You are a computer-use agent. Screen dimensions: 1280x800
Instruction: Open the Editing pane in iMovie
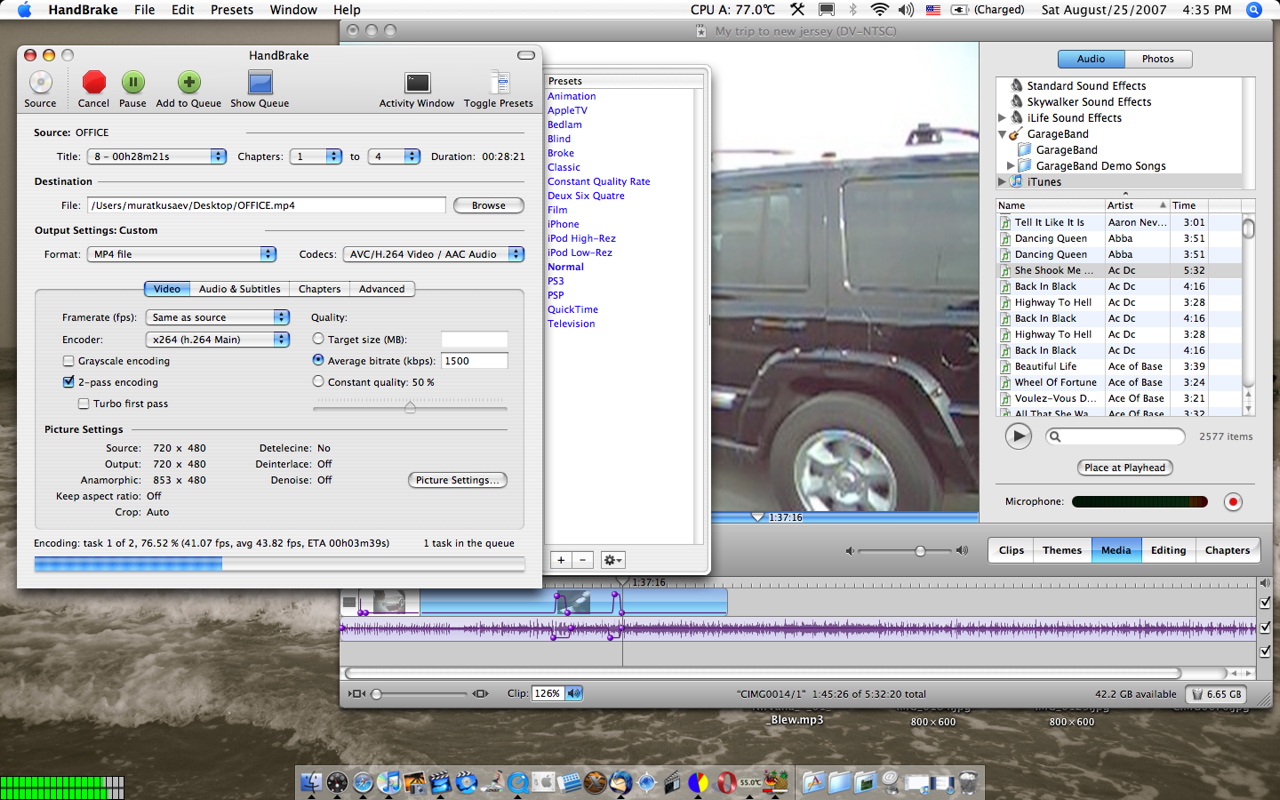(1168, 550)
